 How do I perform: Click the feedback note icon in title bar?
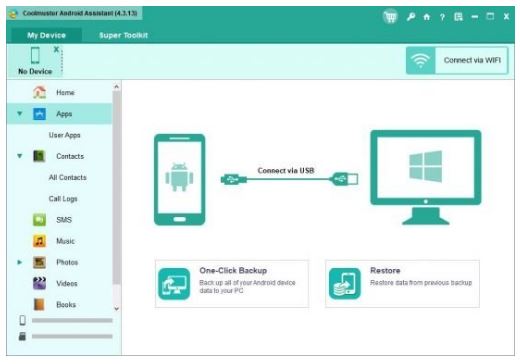point(459,17)
